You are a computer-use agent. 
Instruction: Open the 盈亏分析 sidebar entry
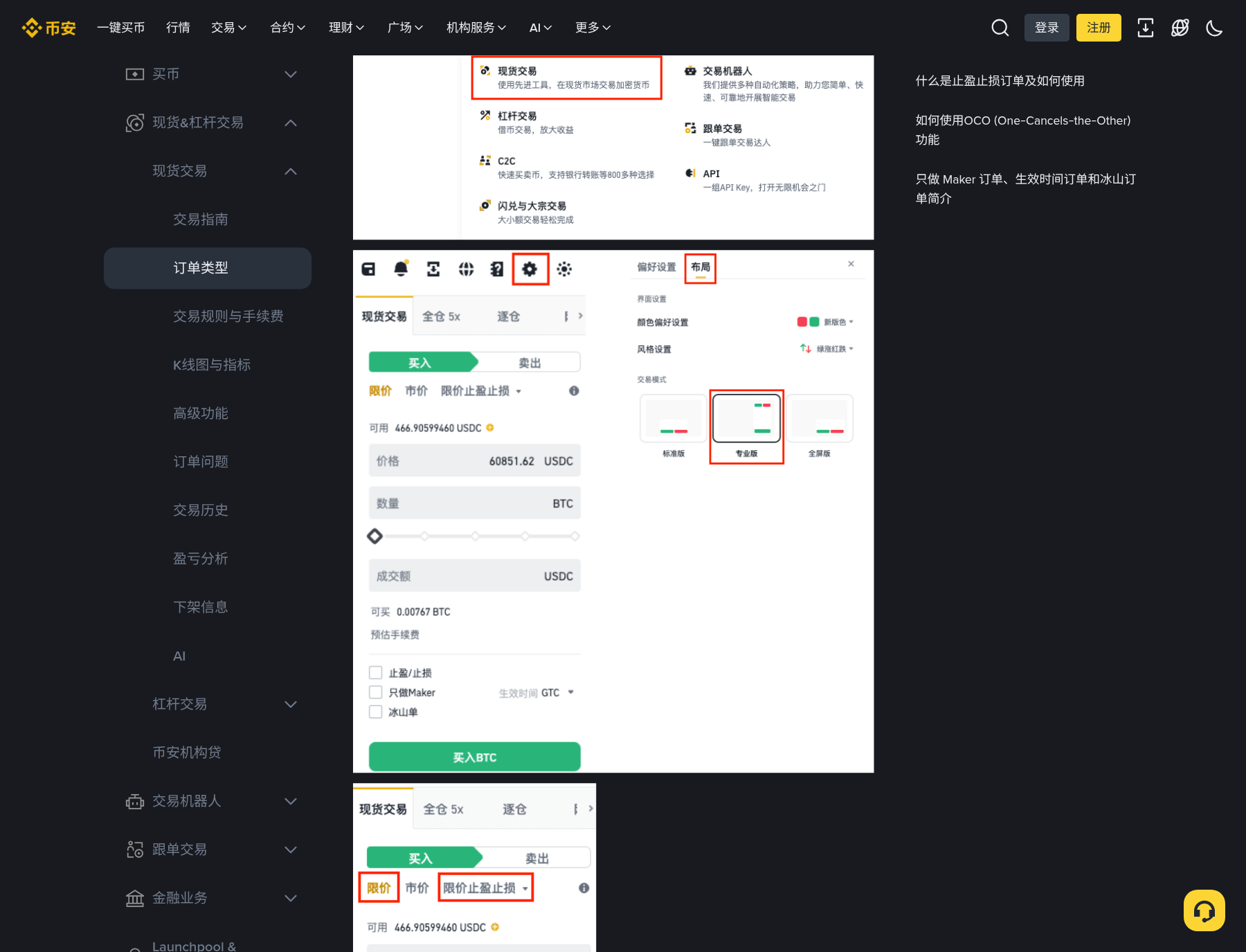coord(201,559)
